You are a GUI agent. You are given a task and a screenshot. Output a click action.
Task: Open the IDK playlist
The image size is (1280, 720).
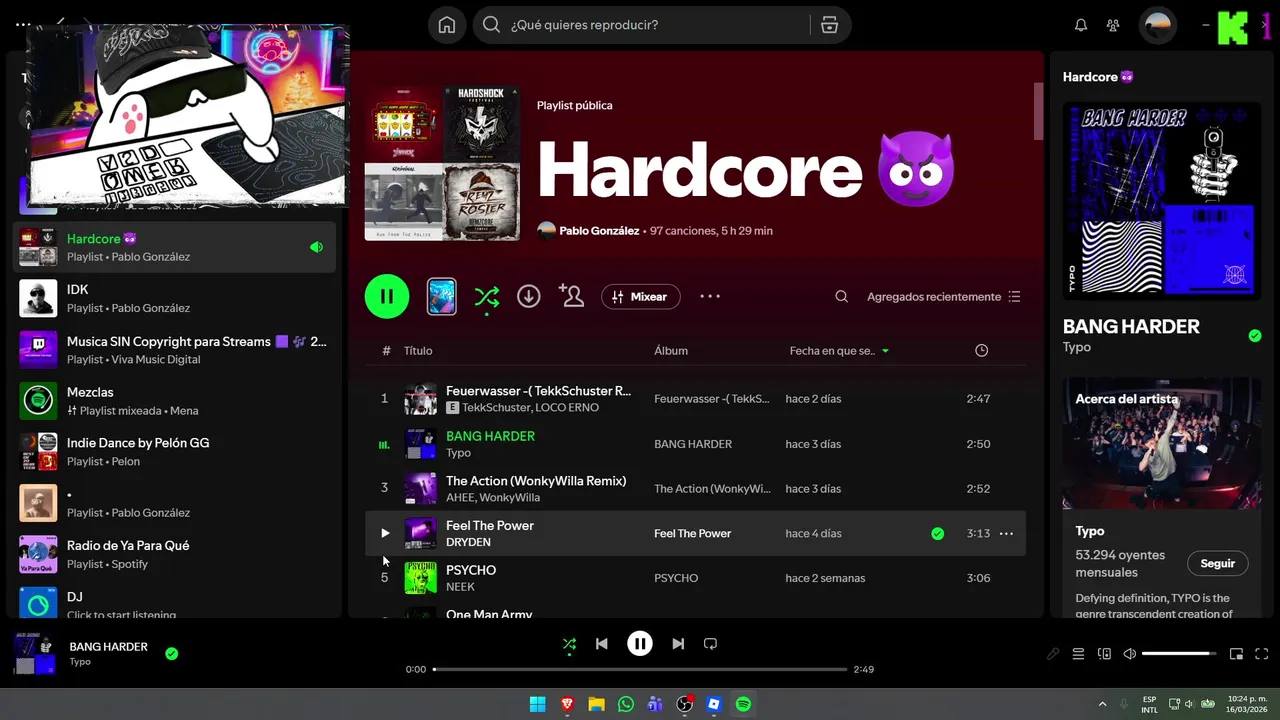pos(175,298)
